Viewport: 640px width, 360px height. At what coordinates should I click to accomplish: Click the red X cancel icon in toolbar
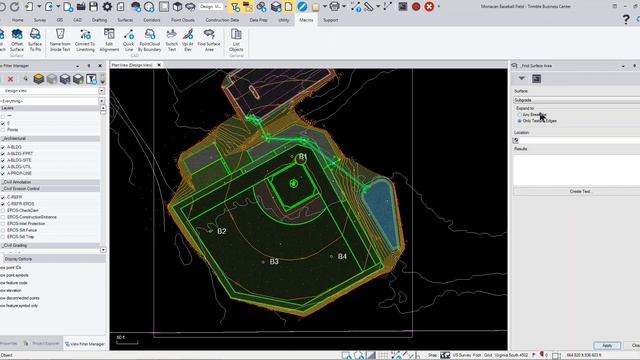click(429, 7)
